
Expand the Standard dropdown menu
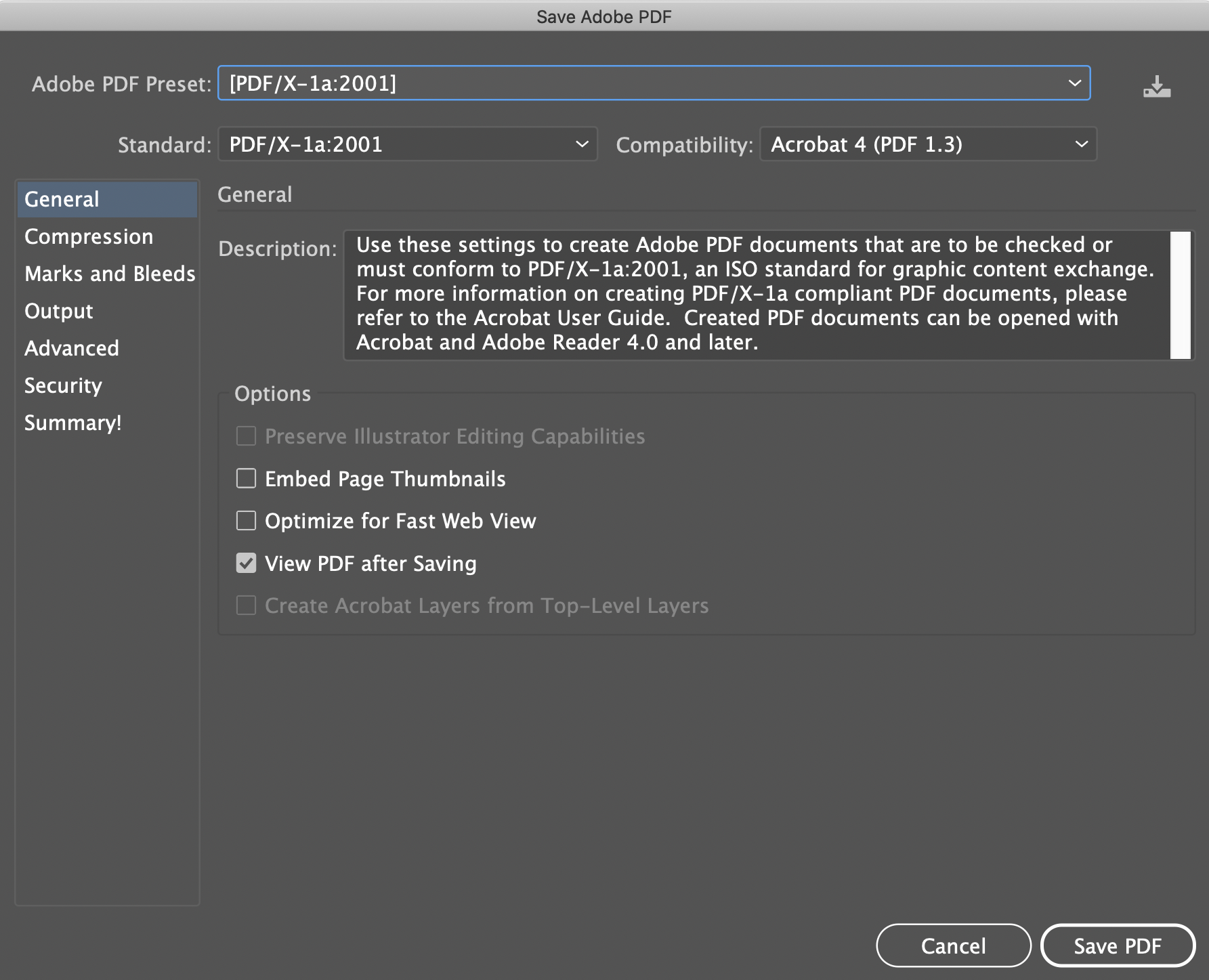407,144
